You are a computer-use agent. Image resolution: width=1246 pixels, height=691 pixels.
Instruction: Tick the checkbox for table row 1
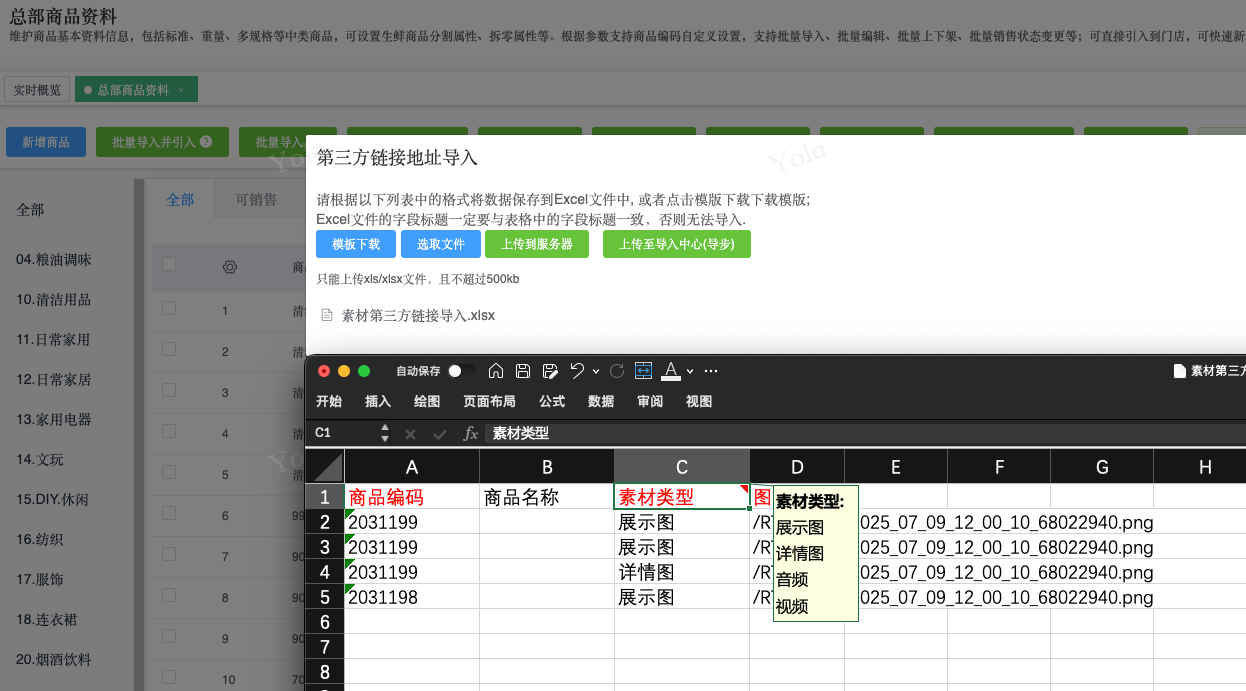[169, 309]
